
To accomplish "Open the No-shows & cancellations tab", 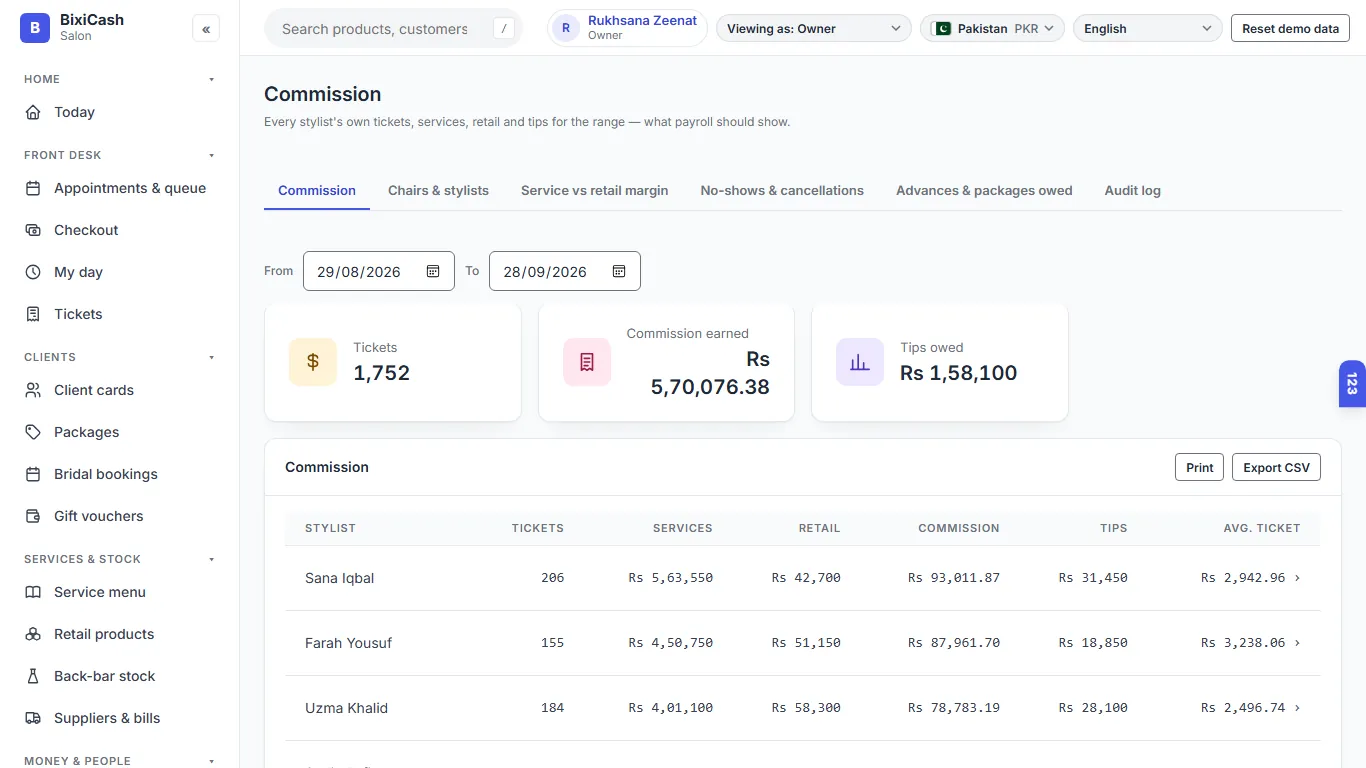I will [782, 190].
